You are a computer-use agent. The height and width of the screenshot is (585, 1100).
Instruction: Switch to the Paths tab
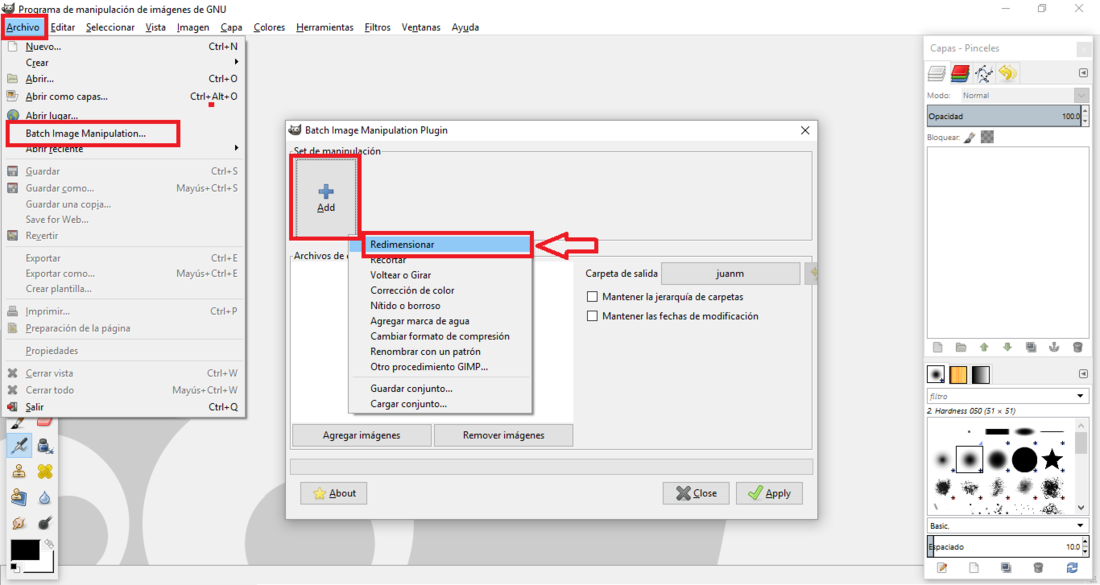984,73
